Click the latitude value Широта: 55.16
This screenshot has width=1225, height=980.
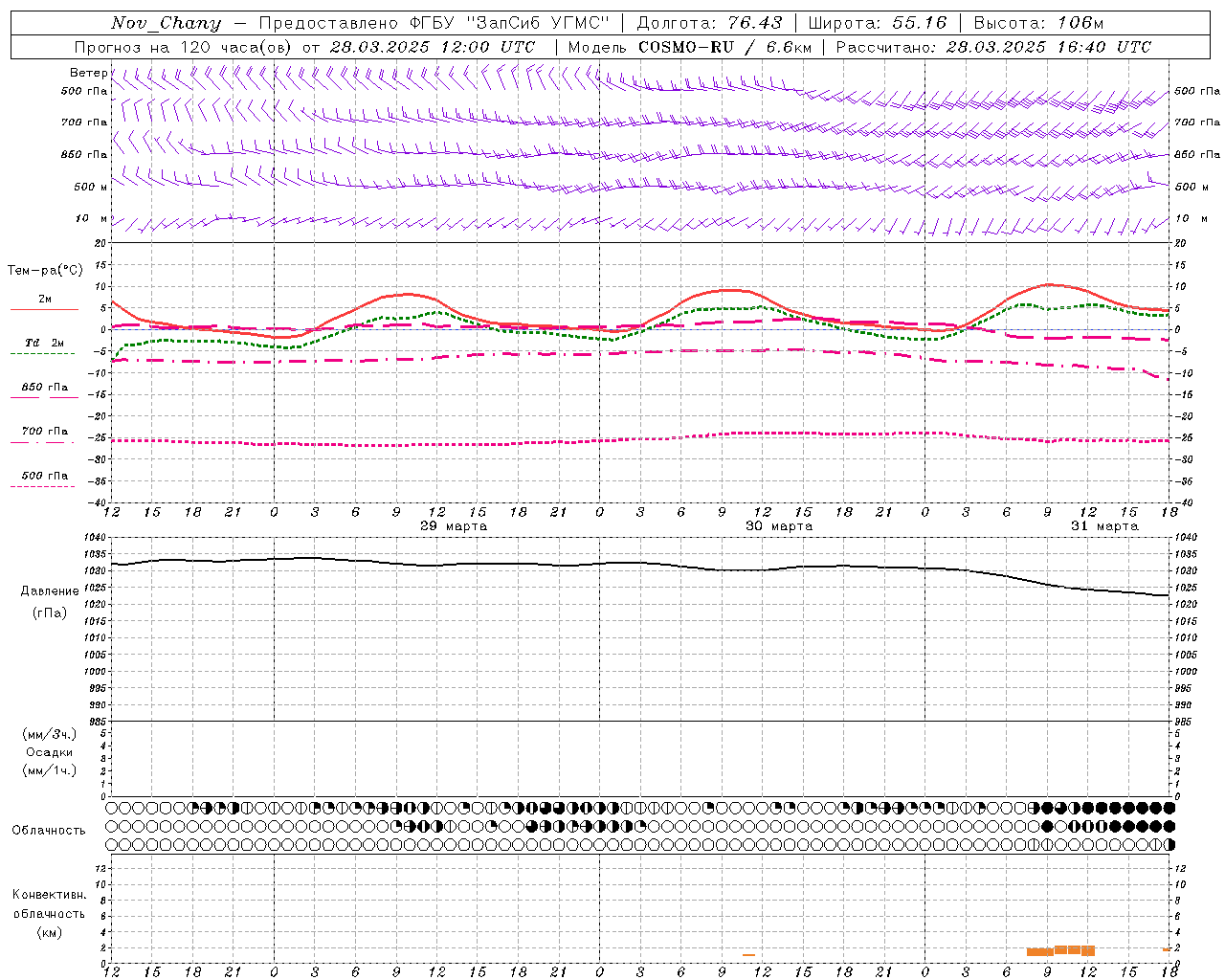click(x=878, y=23)
